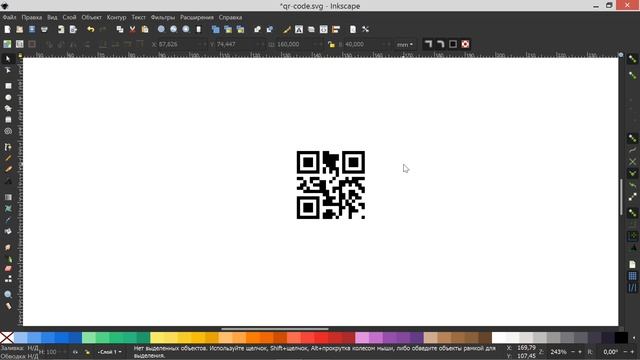Pick the black palette swatch
Viewport: 640px width, 360px height.
click(621, 338)
